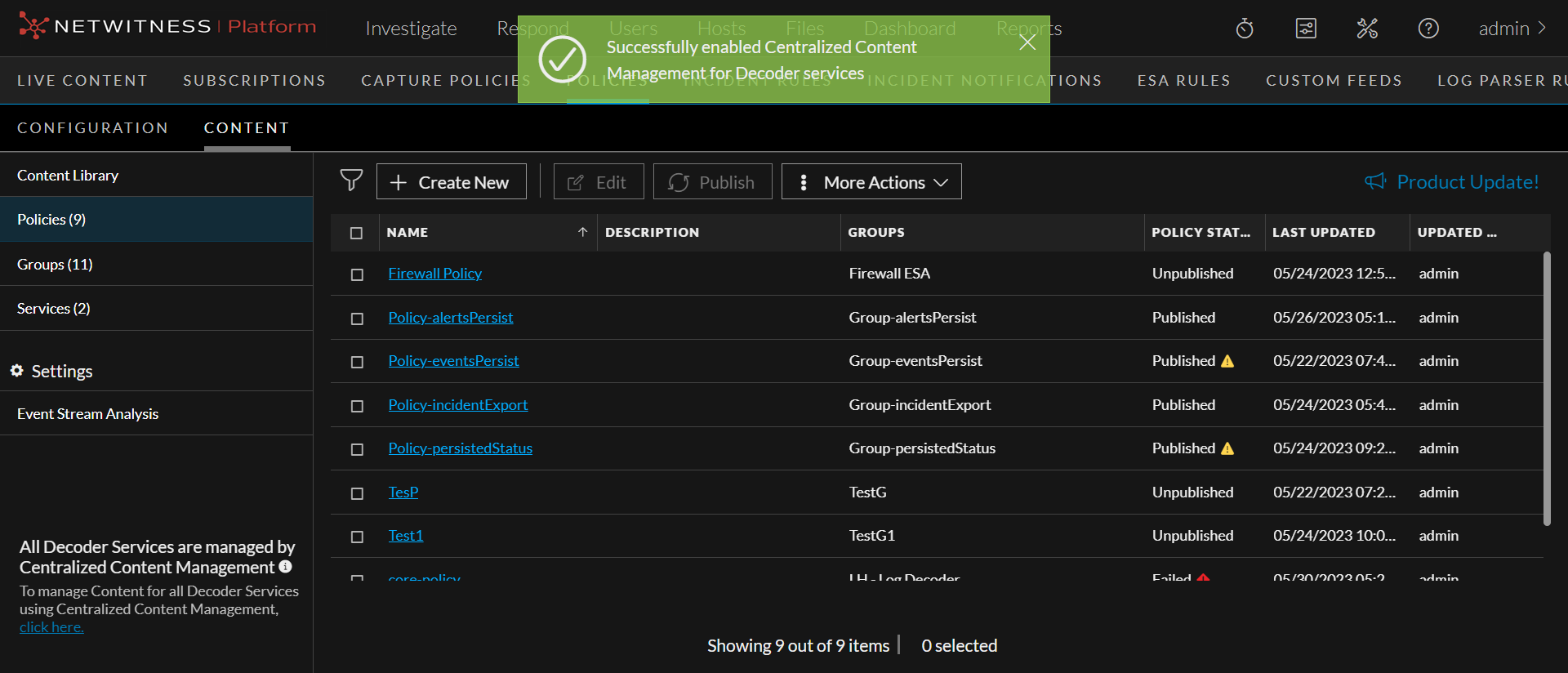Click 'Showing 9 out of 9 items' text
Viewport: 1568px width, 673px height.
click(x=798, y=645)
